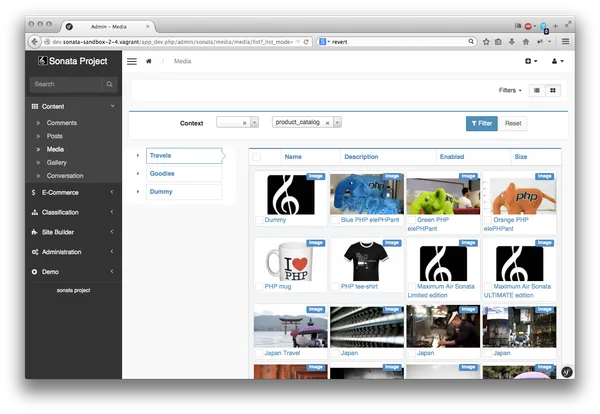Viewport: 600px width, 414px height.
Task: Tick the checkbox for Dummy media
Action: click(259, 220)
